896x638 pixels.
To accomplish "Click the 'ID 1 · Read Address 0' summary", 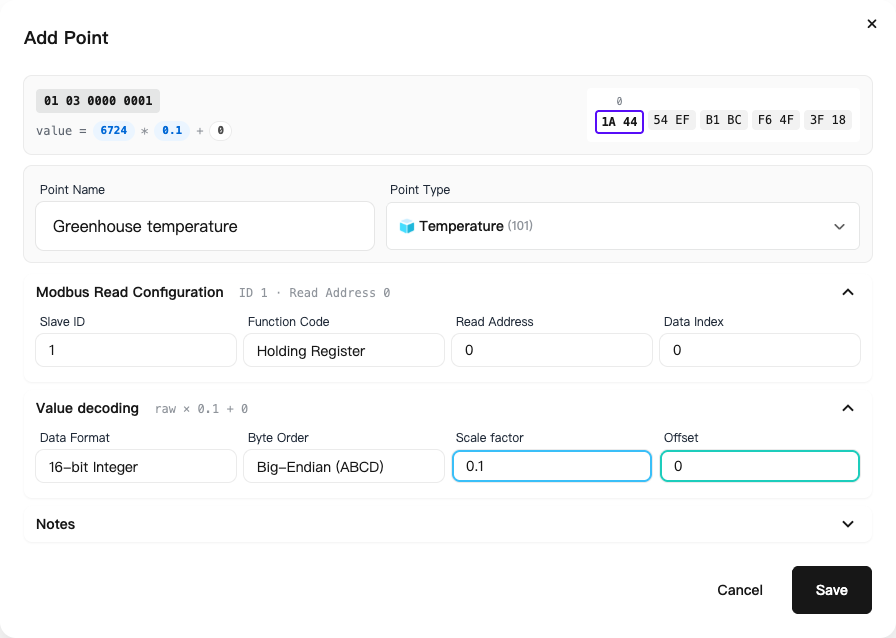I will [314, 293].
